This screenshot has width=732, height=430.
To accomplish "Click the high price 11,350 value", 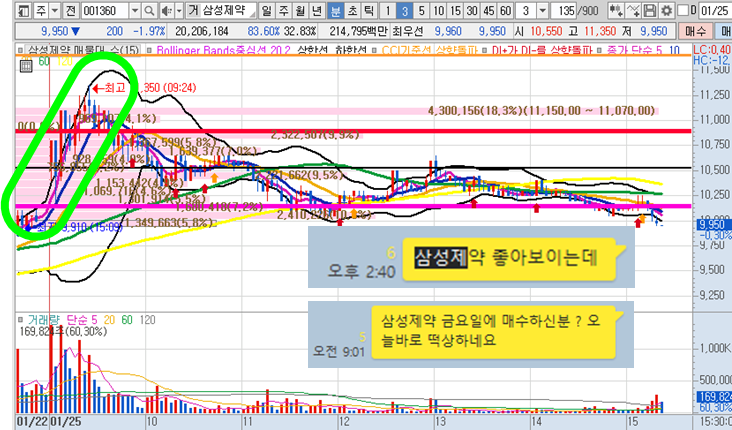I will [600, 31].
